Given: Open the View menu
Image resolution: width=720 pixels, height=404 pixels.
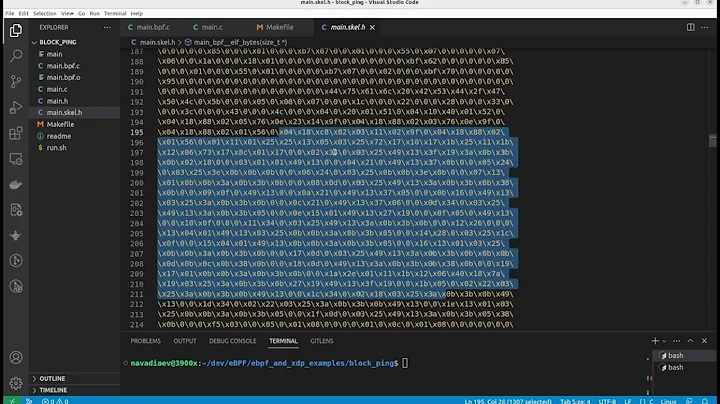Looking at the screenshot, I should [x=67, y=13].
